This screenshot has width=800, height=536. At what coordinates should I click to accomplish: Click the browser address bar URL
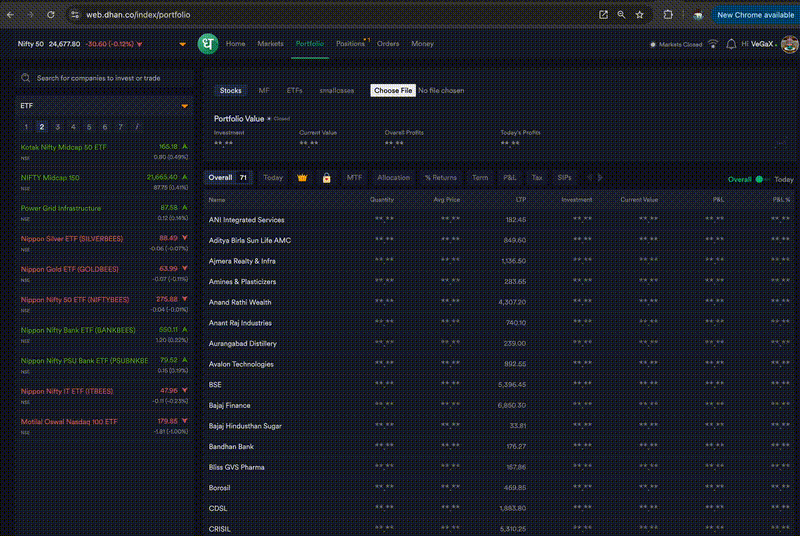point(138,15)
